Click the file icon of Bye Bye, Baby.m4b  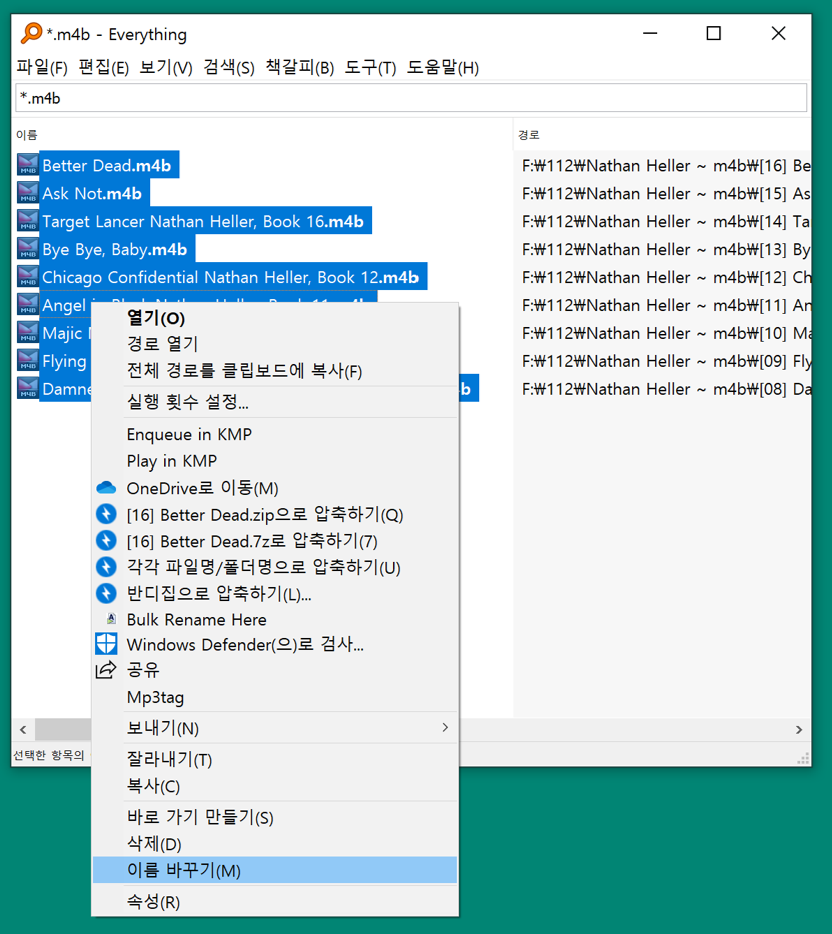click(28, 249)
